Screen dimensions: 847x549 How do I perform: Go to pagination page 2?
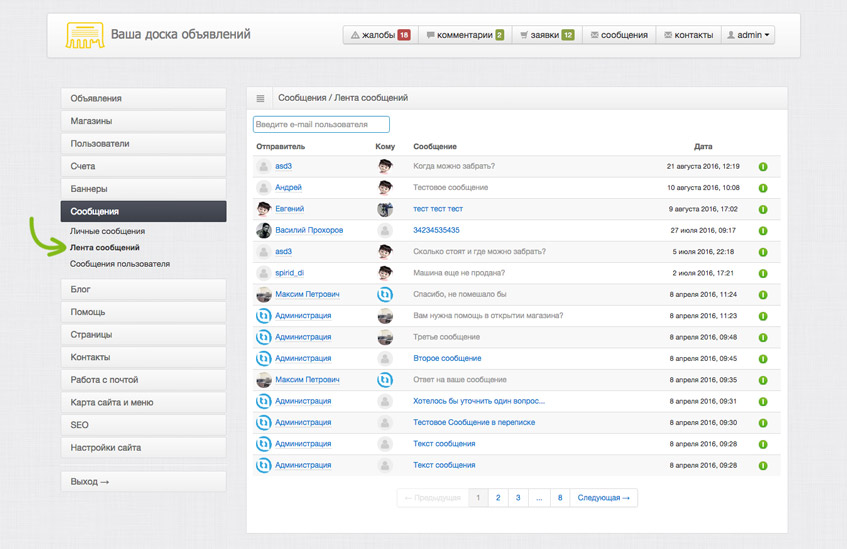498,498
